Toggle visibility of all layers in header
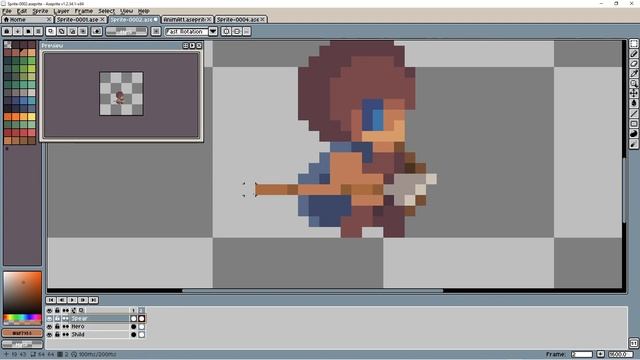 49,311
